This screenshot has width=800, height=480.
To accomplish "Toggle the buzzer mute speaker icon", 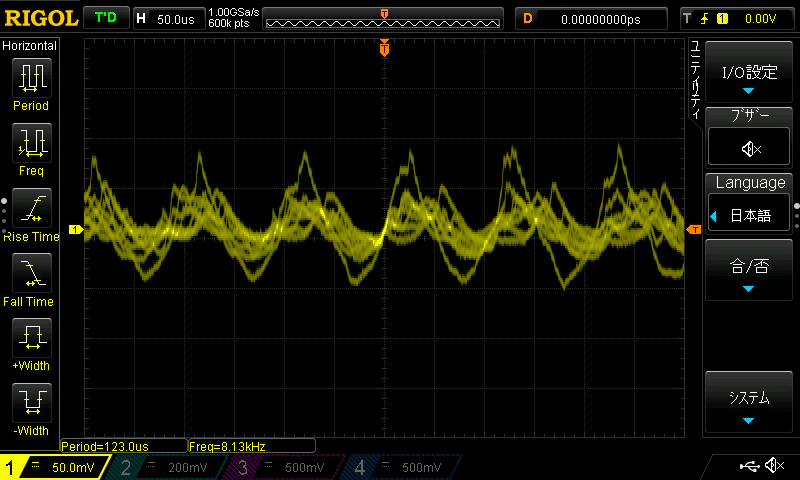I will 749,148.
